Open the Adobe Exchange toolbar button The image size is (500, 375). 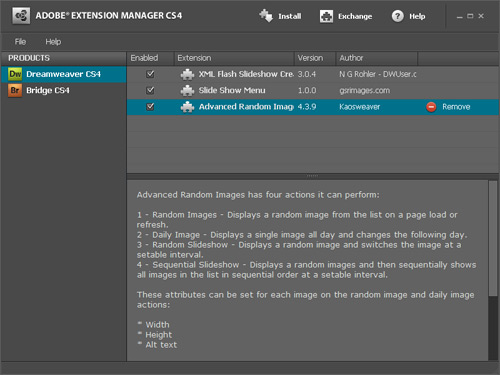coord(346,16)
